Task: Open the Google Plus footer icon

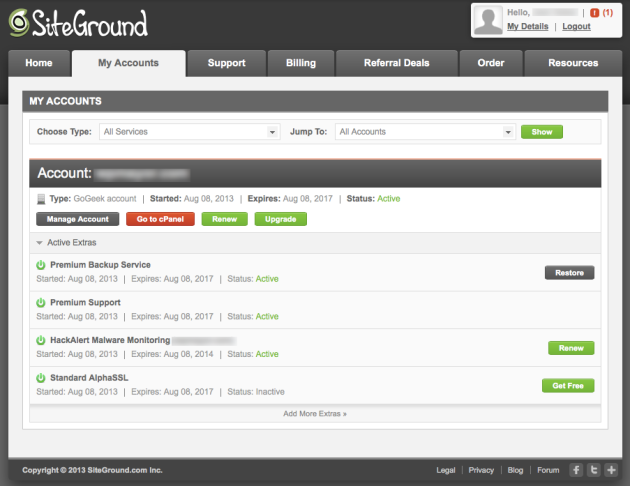Action: (x=611, y=470)
